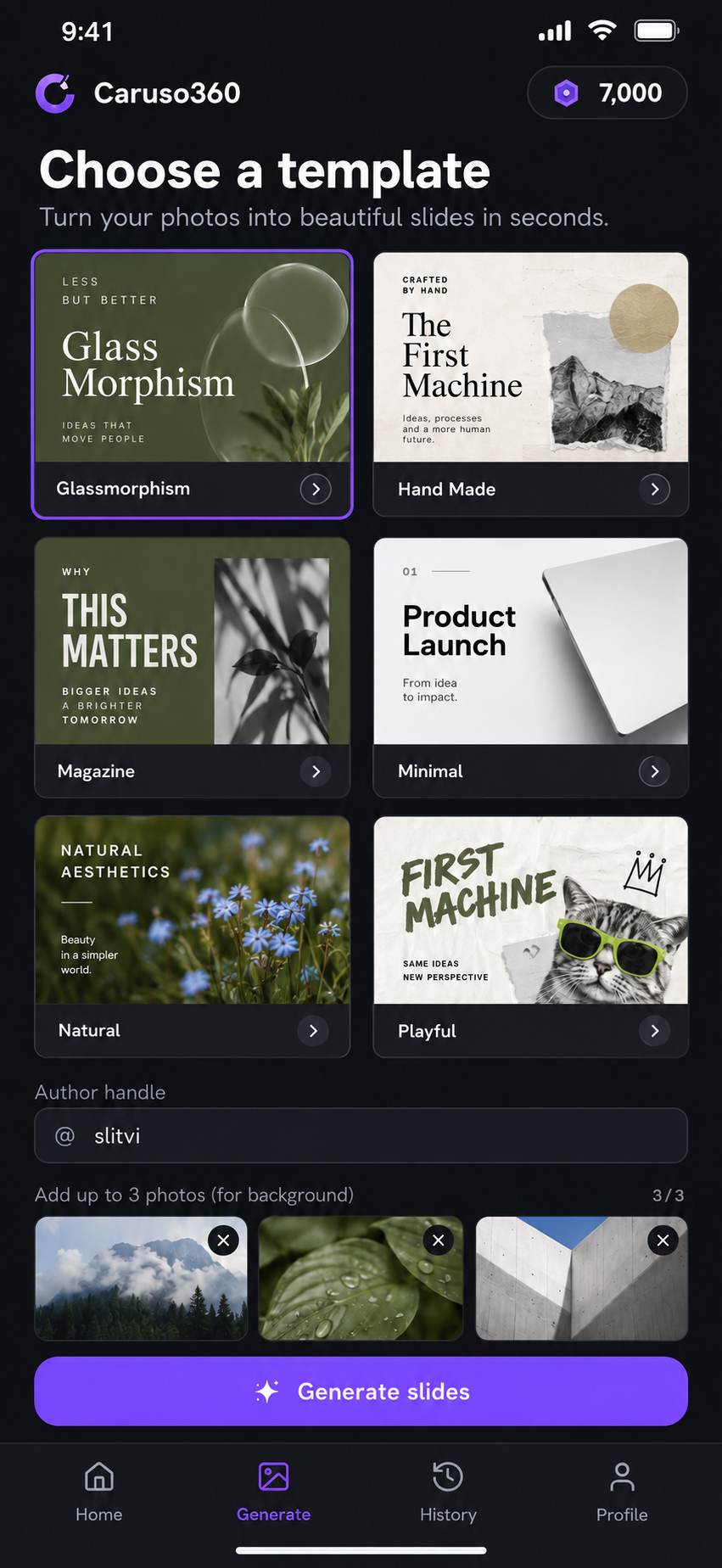Tap the battery status bar icon
Viewport: 722px width, 1568px height.
tap(657, 31)
